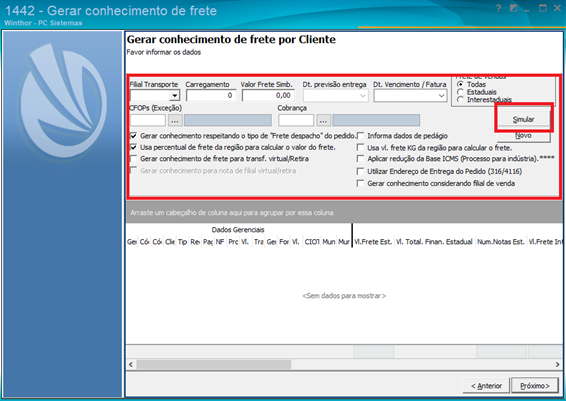Screen dimensions: 566x401
Task: Click the Simular button
Action: 523,119
